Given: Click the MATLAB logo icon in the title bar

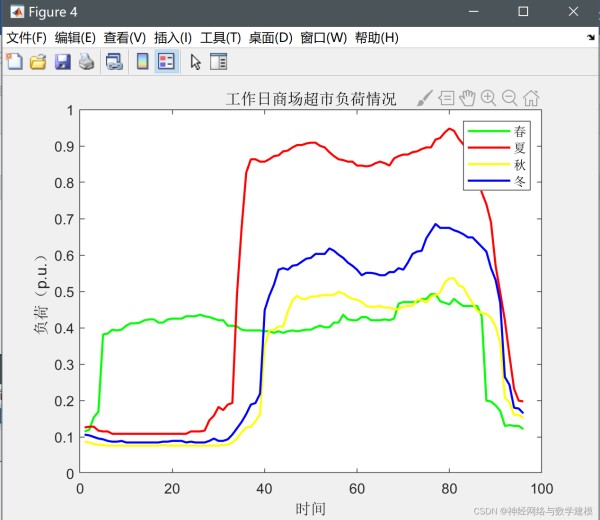Looking at the screenshot, I should point(17,12).
